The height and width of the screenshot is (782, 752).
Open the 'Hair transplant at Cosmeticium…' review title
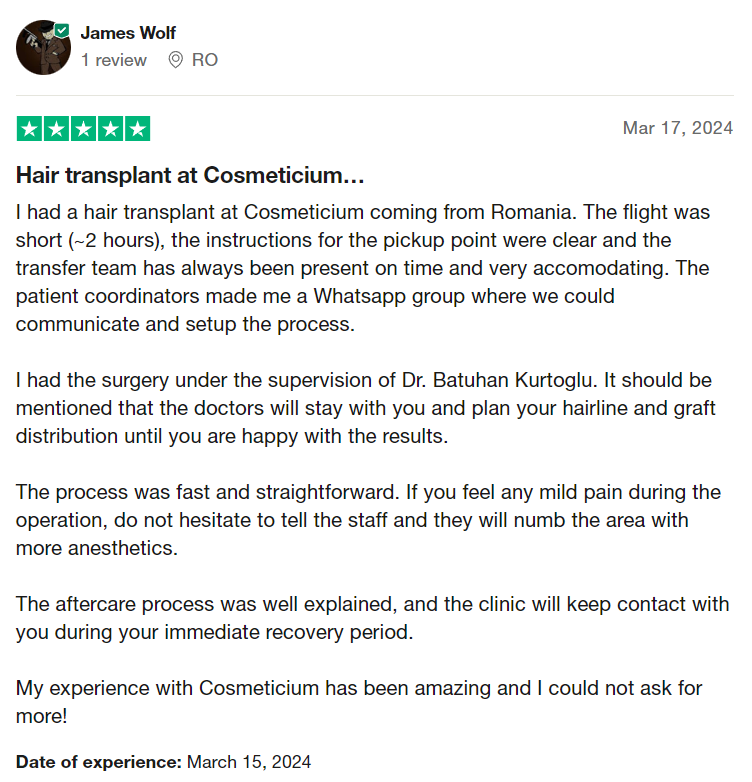click(x=190, y=176)
